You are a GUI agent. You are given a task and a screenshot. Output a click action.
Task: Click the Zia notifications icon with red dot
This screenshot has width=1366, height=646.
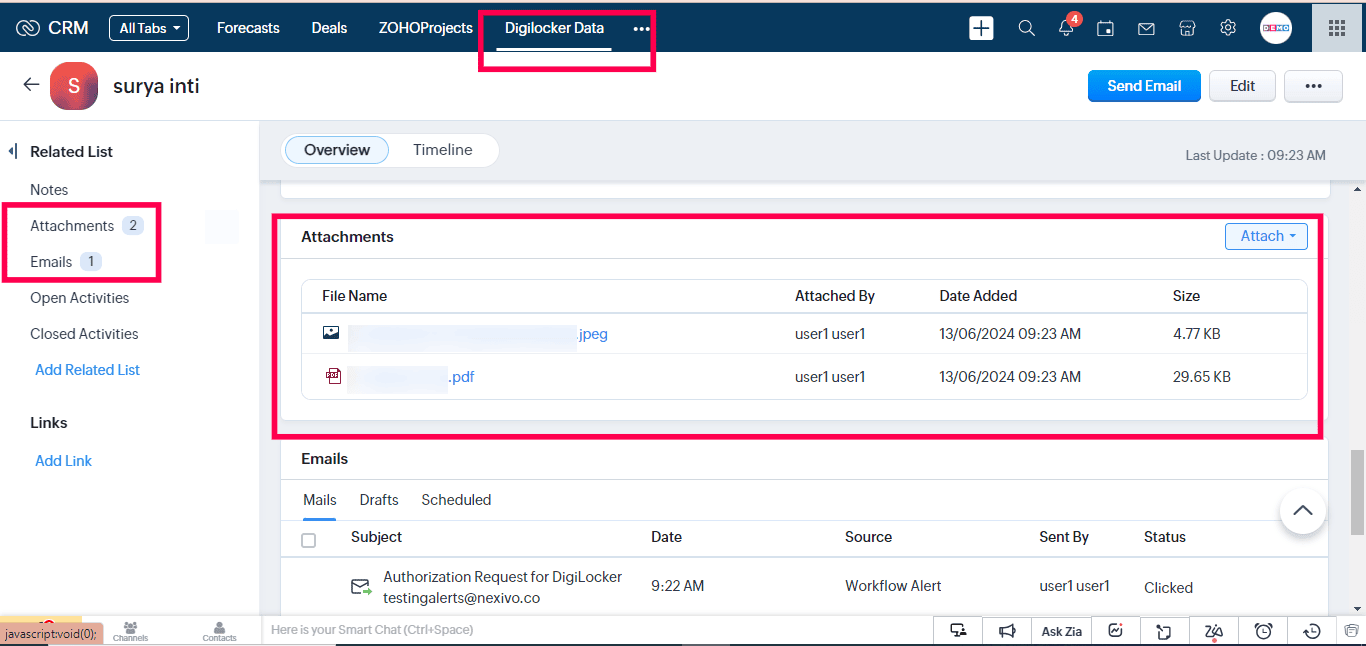click(x=1214, y=631)
